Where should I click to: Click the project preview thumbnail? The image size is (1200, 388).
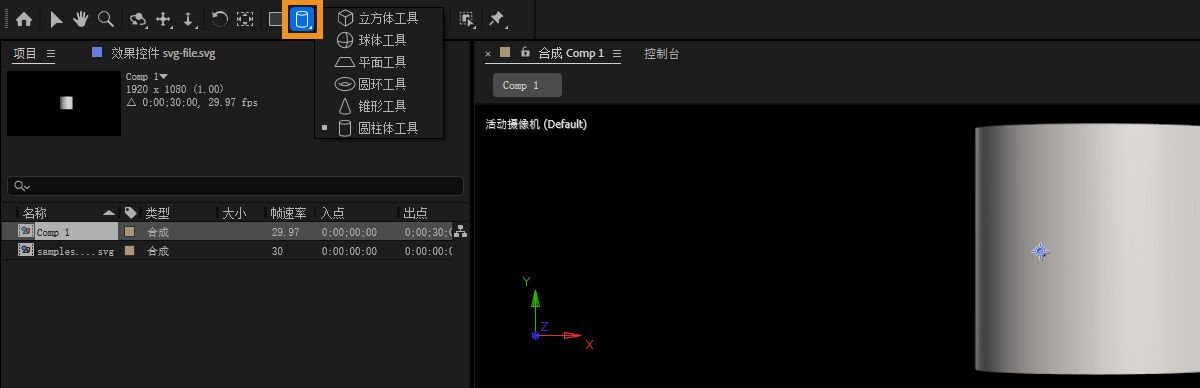(64, 103)
